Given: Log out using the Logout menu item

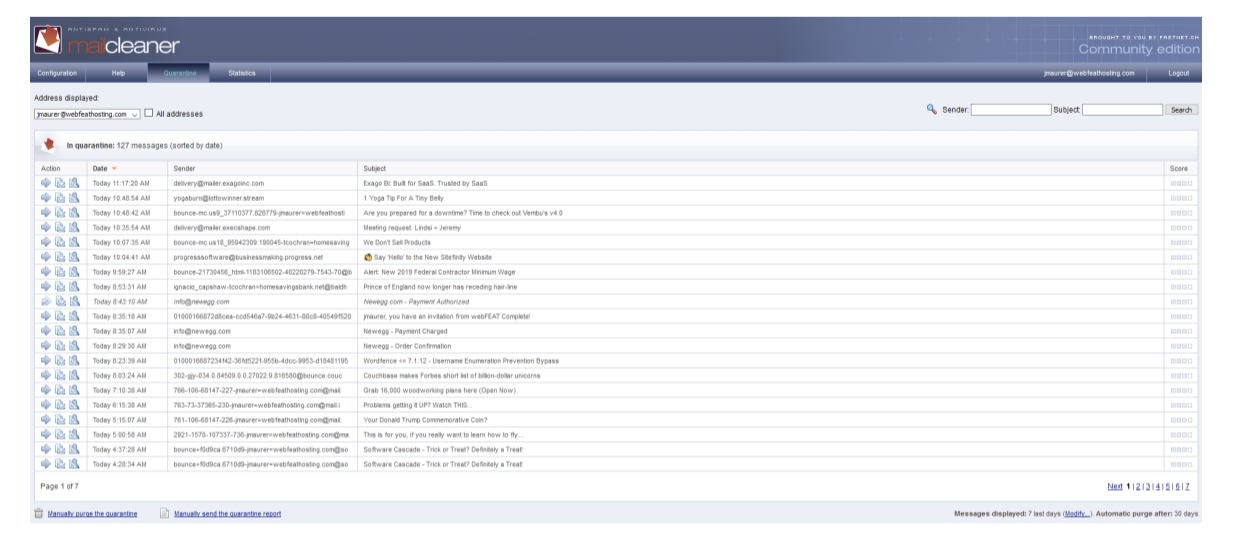Looking at the screenshot, I should point(1179,73).
